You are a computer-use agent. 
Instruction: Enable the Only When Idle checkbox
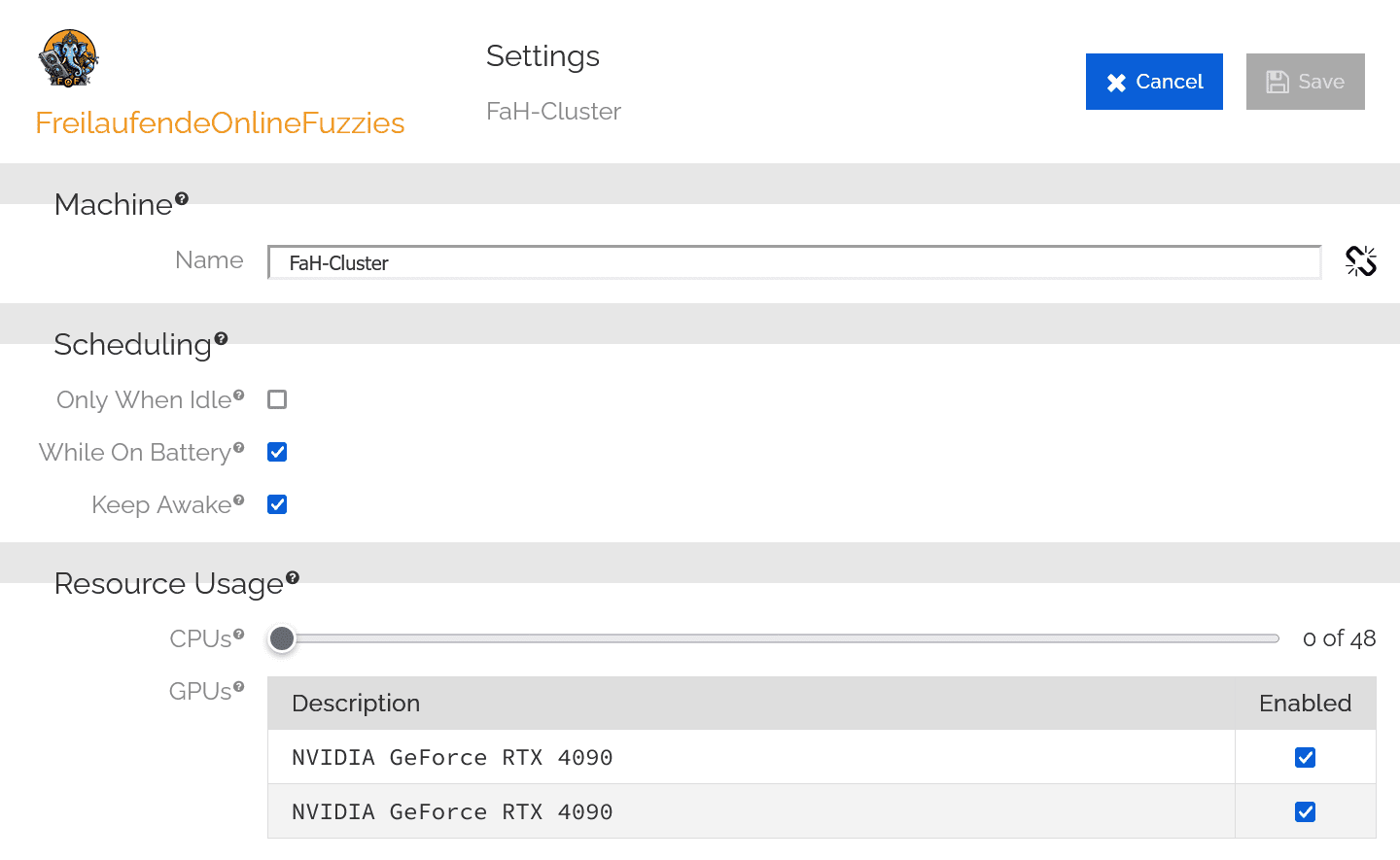click(x=277, y=399)
